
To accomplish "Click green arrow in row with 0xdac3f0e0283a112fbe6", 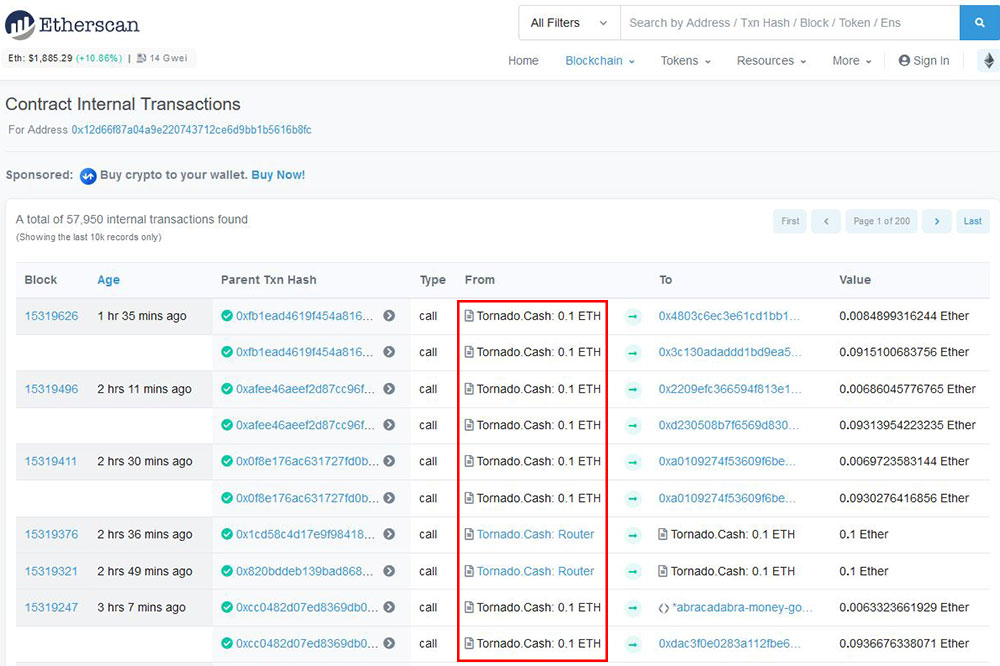I will (x=633, y=644).
